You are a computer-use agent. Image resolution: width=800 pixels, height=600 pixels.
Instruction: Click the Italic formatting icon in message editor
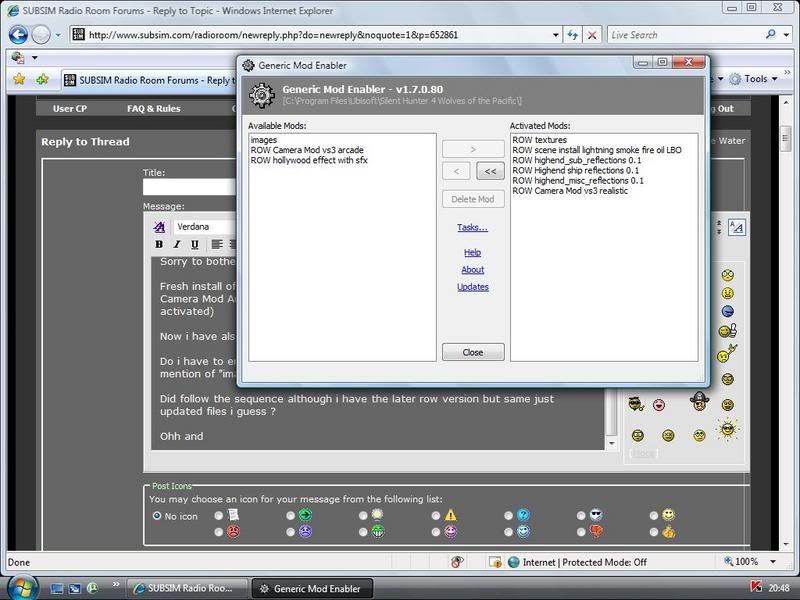[177, 244]
